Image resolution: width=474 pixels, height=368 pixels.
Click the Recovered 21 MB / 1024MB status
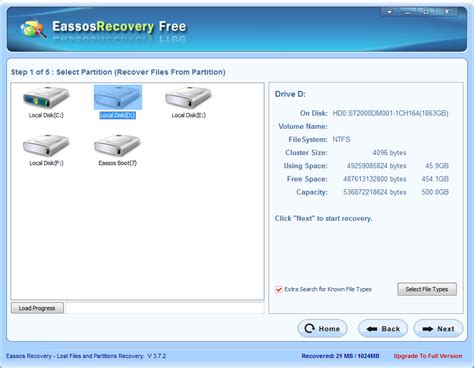click(x=340, y=356)
